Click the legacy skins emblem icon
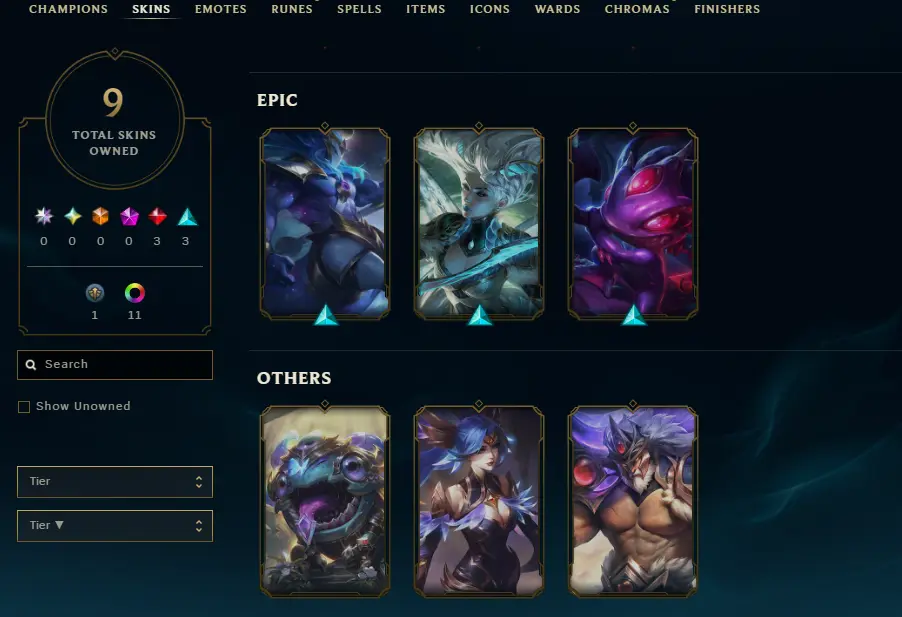 (x=95, y=293)
